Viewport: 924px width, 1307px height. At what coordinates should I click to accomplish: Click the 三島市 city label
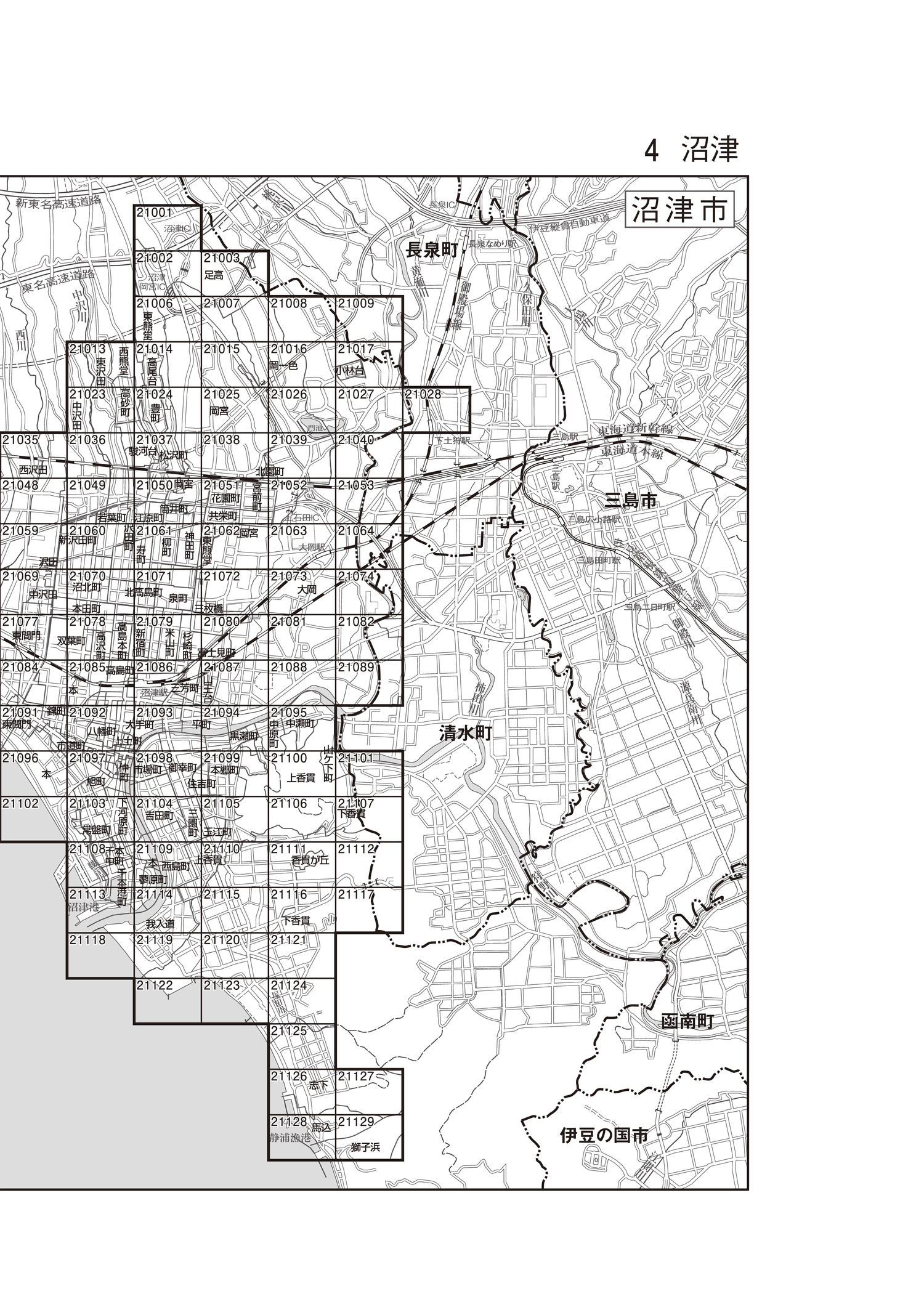pyautogui.click(x=631, y=501)
